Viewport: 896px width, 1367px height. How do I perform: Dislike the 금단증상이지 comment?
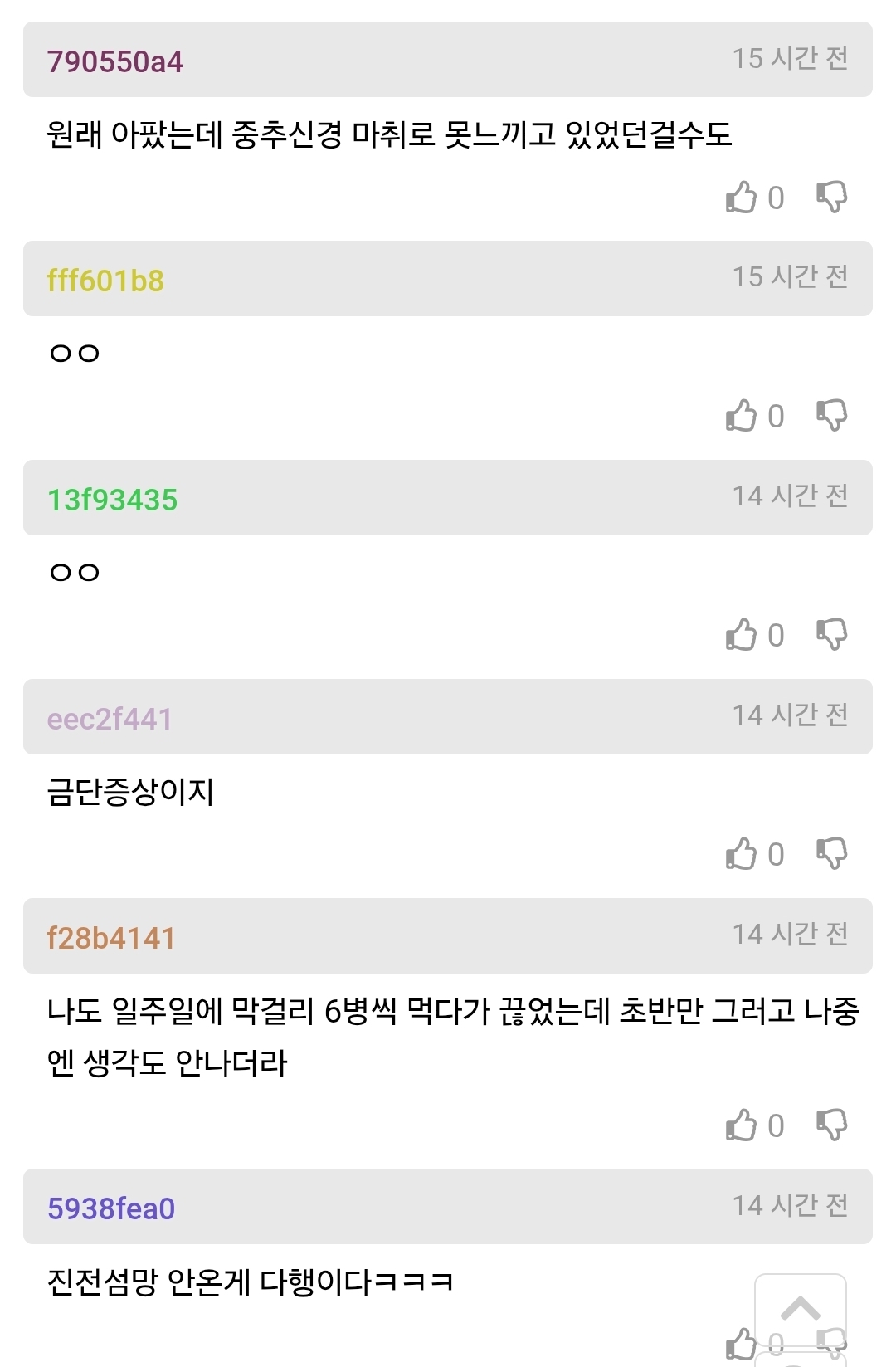[x=831, y=854]
